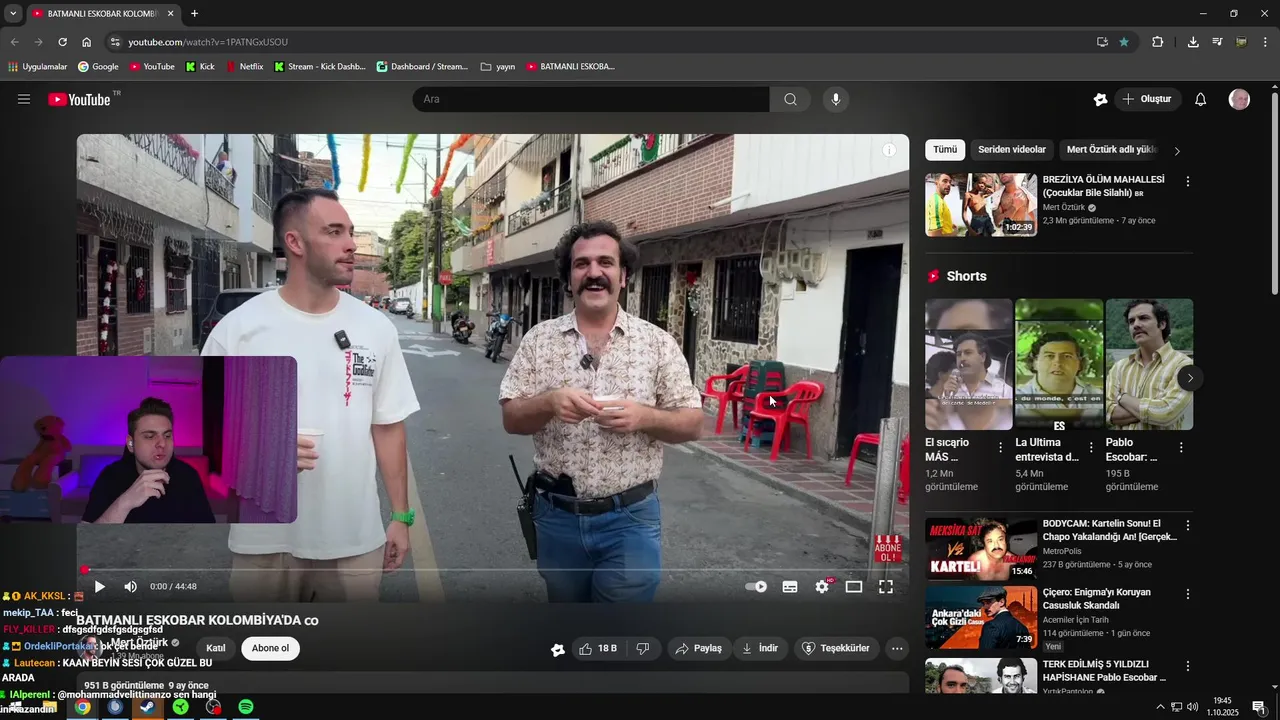Mute the video volume
This screenshot has height=720, width=1280.
130,587
